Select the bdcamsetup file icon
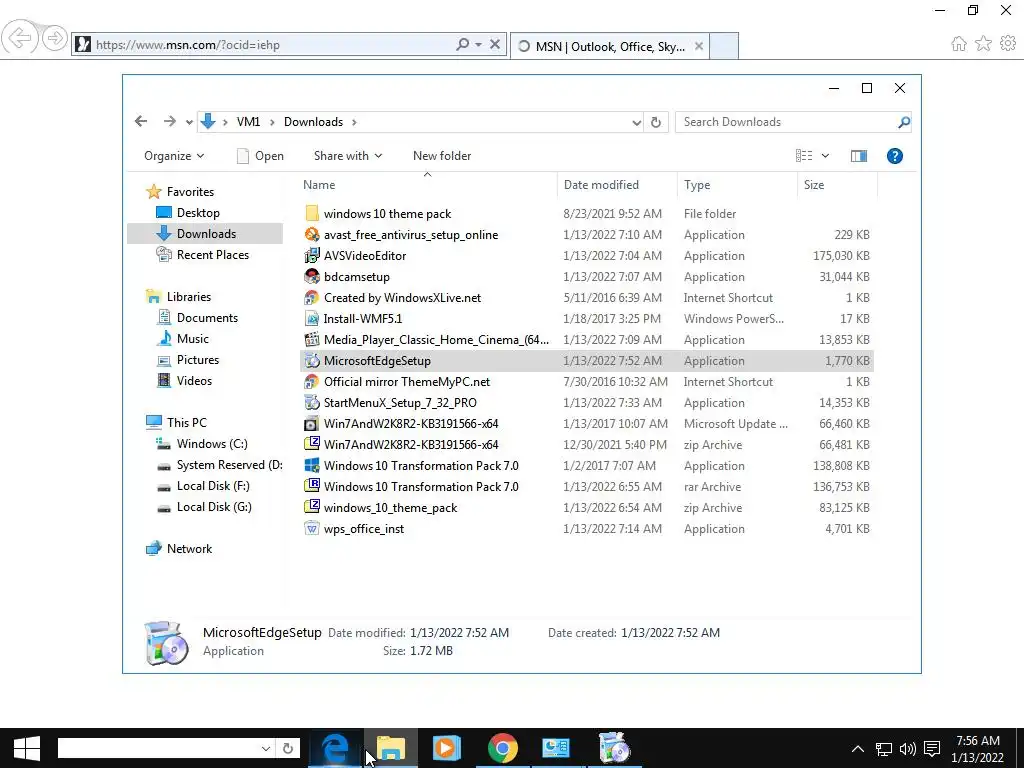1024x768 pixels. [312, 276]
